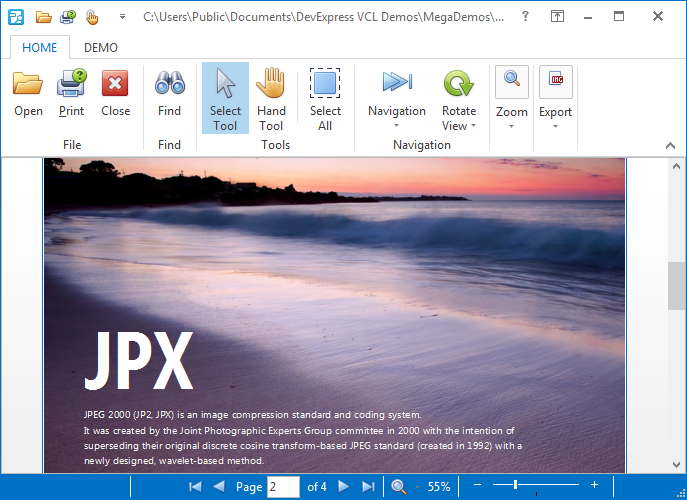Viewport: 687px width, 500px height.
Task: Go to the next page in status bar
Action: (x=344, y=487)
